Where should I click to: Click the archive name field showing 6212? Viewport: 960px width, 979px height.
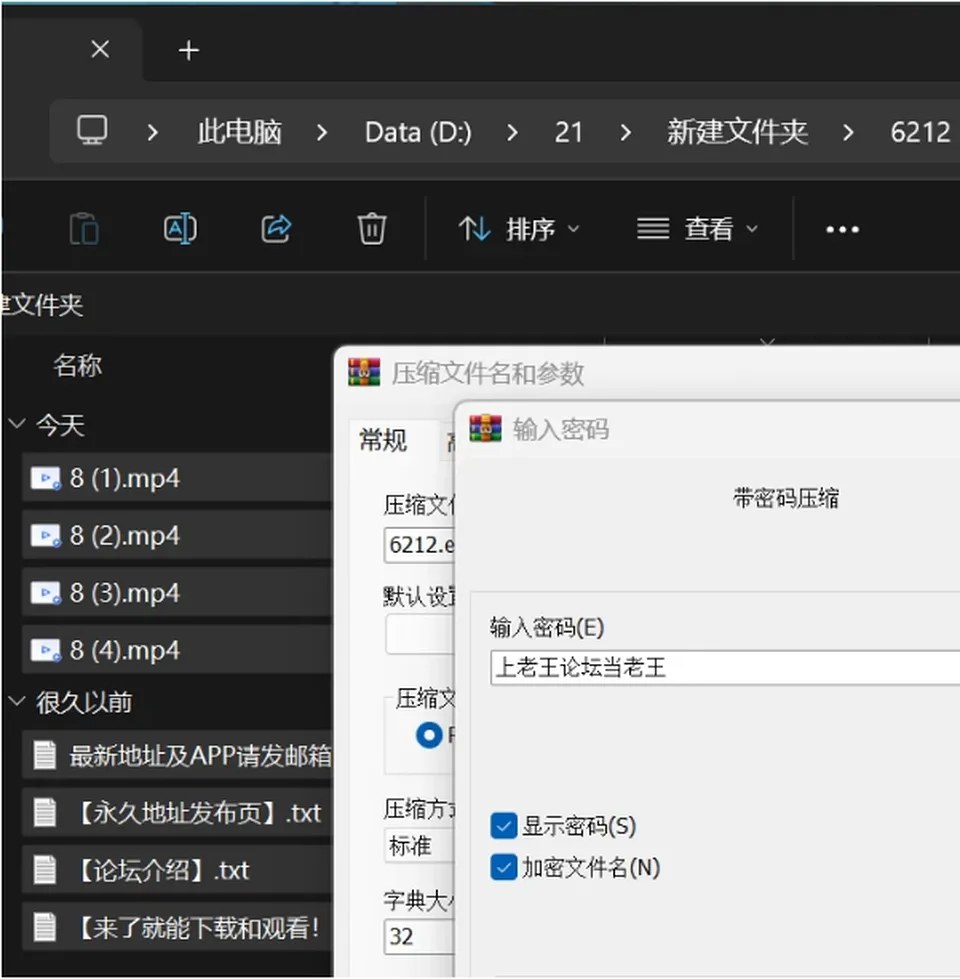(419, 545)
